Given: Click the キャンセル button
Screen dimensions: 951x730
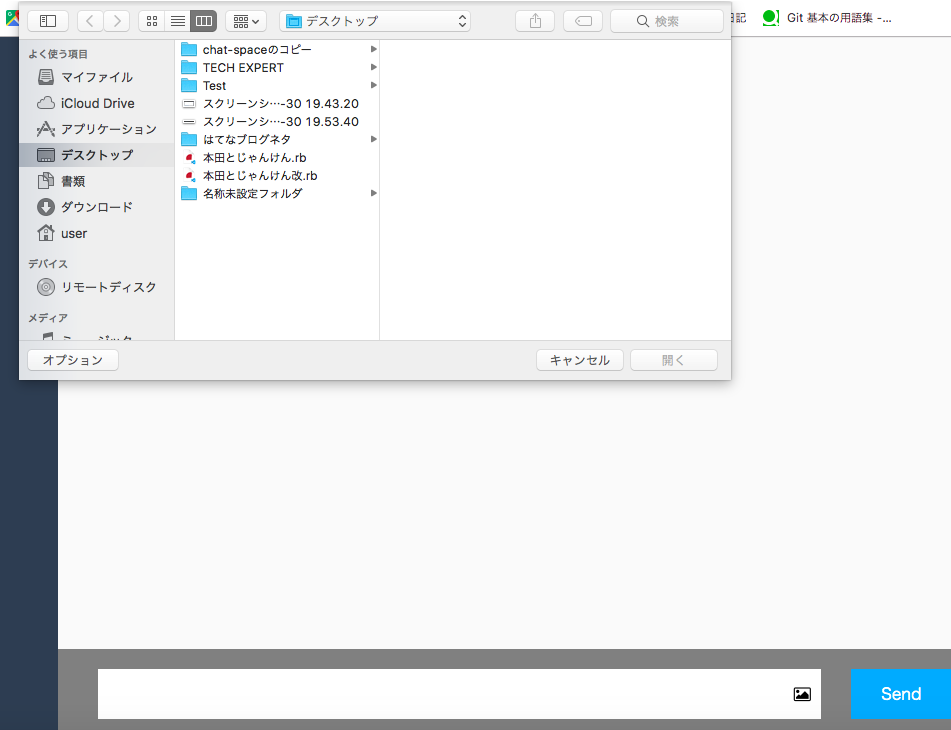Looking at the screenshot, I should click(x=580, y=359).
